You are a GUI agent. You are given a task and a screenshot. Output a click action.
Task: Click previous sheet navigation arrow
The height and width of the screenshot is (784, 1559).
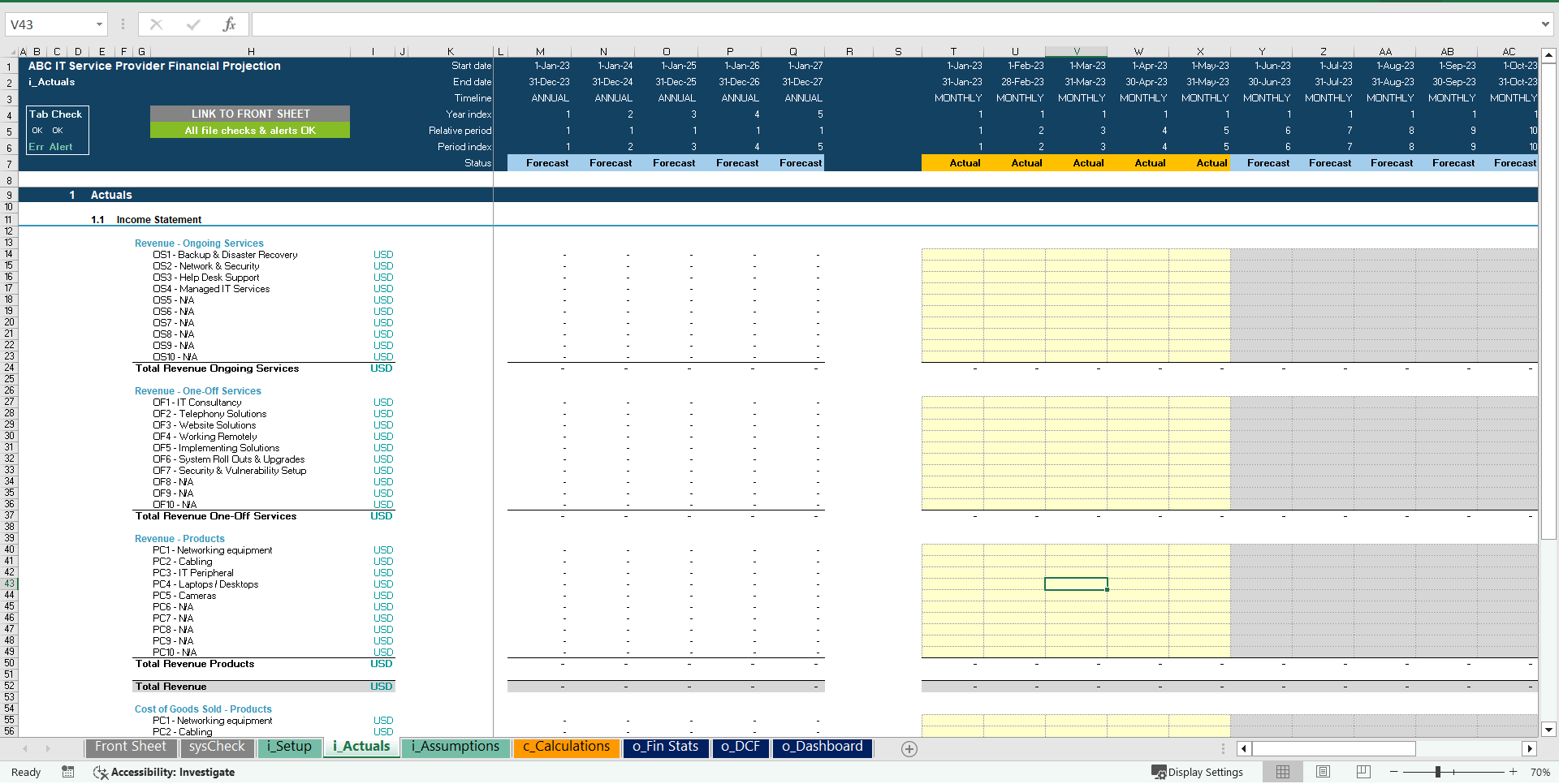click(x=25, y=748)
